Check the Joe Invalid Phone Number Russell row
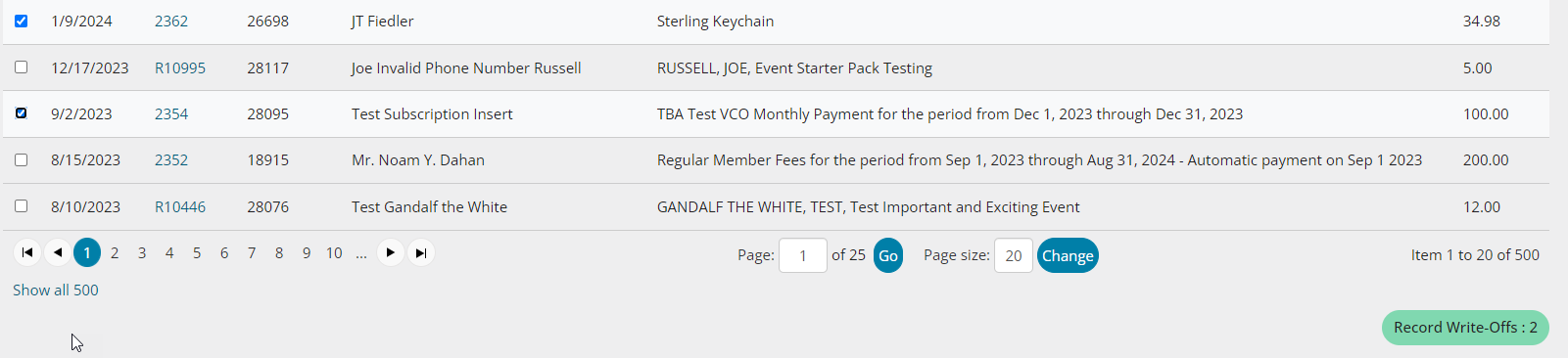1568x358 pixels. pyautogui.click(x=21, y=67)
